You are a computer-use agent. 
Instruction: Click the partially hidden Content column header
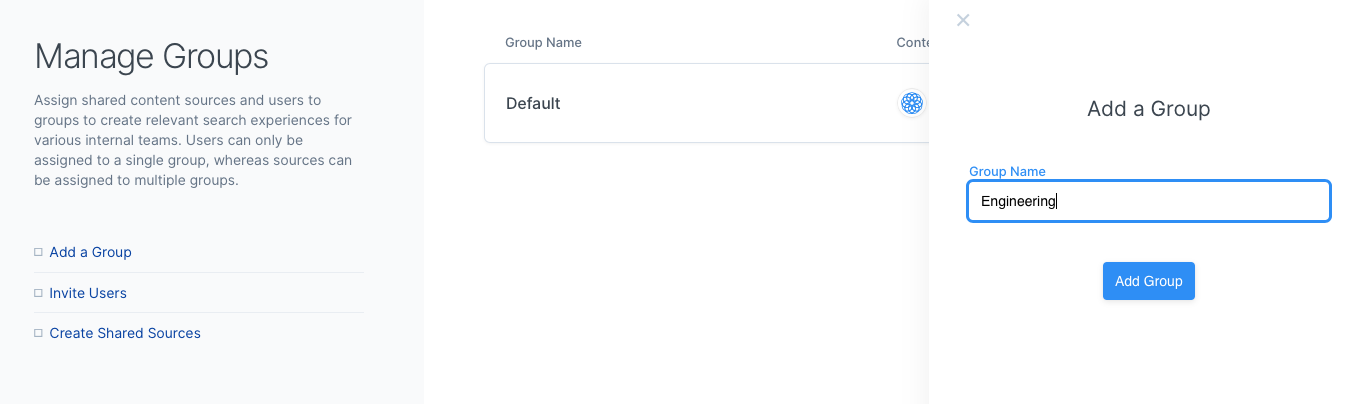point(912,43)
